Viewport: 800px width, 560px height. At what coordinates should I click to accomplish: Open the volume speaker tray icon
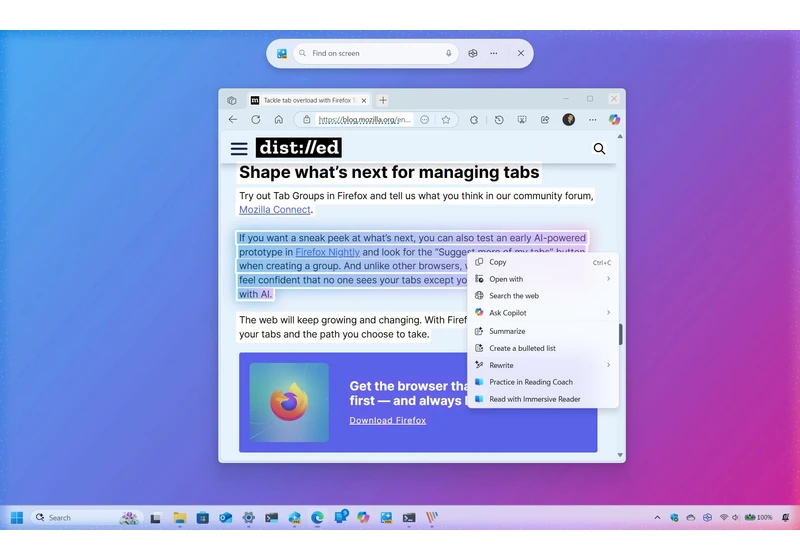[x=735, y=518]
